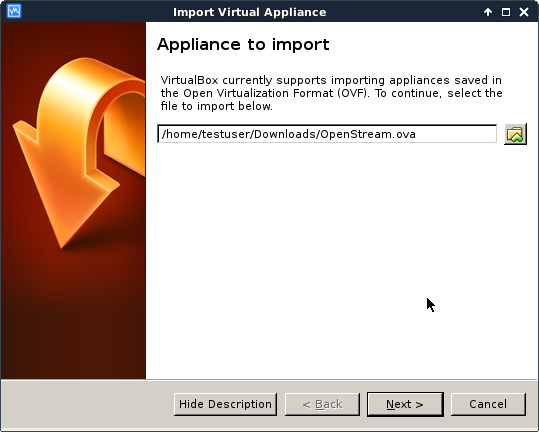Proceed with the Next > button
This screenshot has height=432, width=539.
tap(405, 404)
